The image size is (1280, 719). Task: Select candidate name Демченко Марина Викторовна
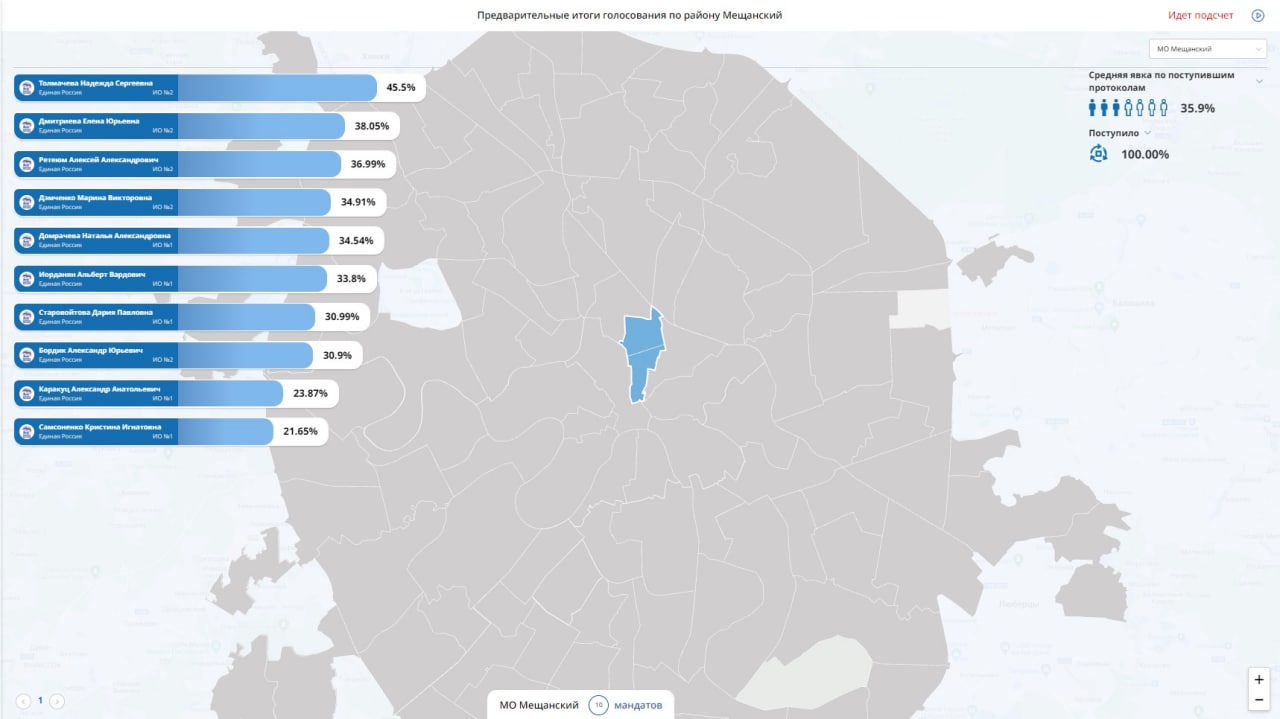click(95, 197)
